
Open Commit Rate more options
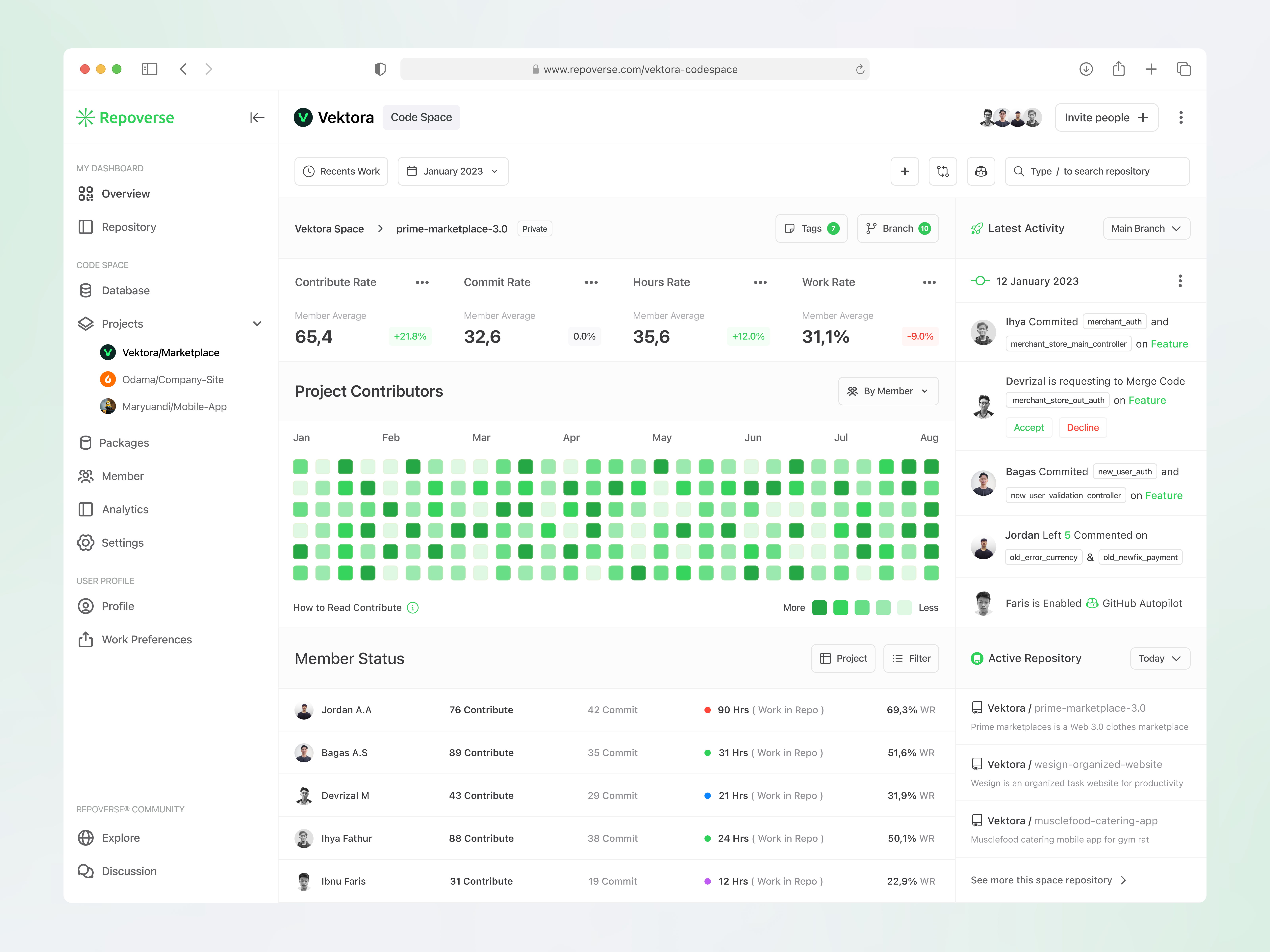[x=591, y=282]
